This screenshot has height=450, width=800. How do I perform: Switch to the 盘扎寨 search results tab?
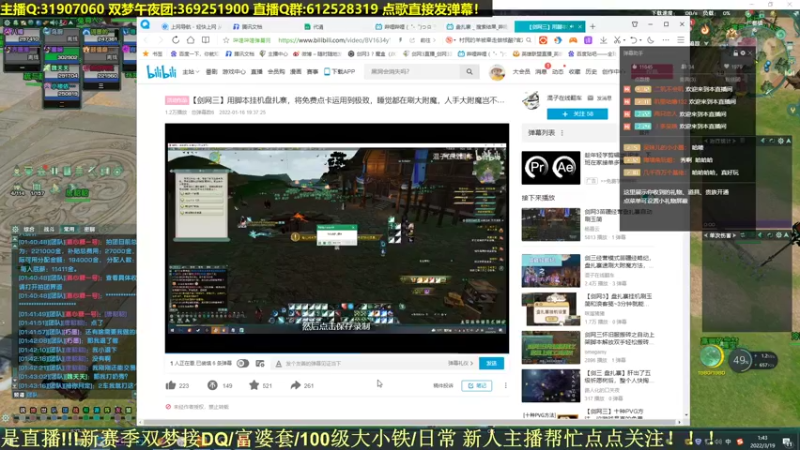477,27
